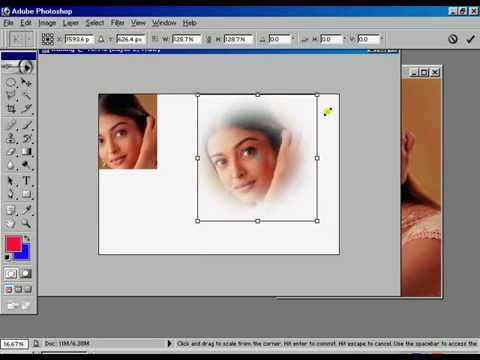
Task: Select the Clone Stamp tool
Action: 11,138
